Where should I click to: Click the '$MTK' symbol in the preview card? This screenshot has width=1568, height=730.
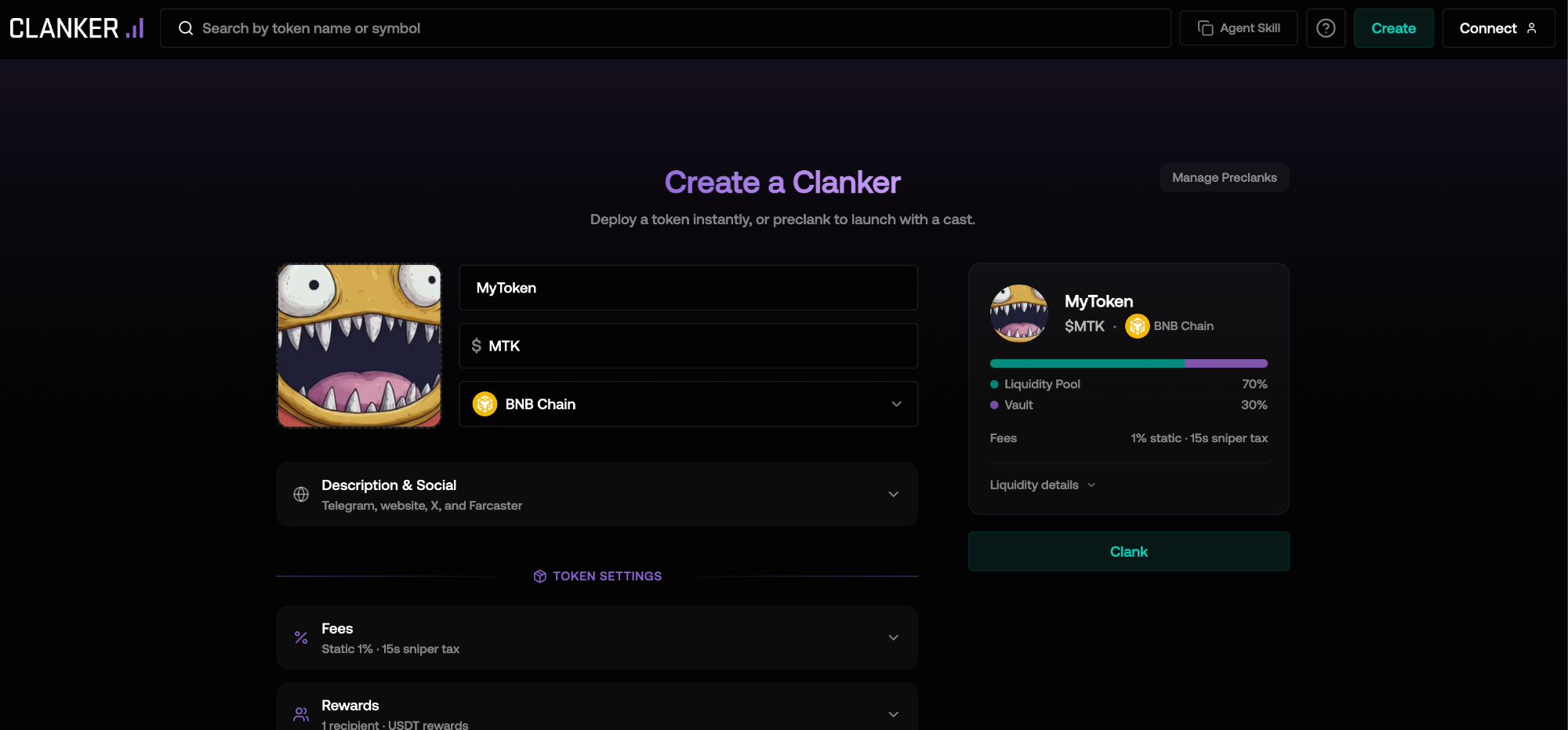(1084, 326)
